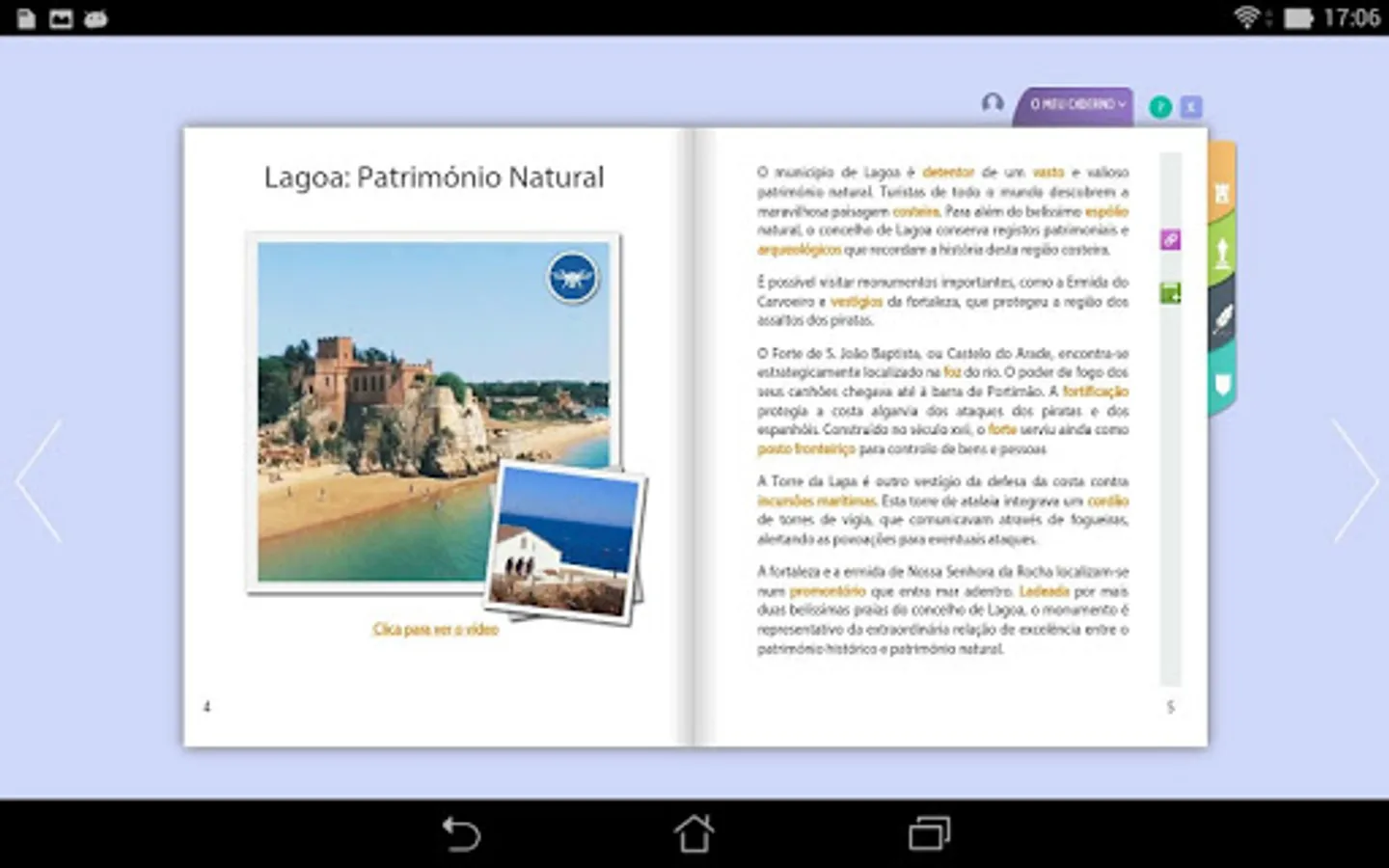This screenshot has height=868, width=1389.
Task: Go to the next page with right arrow
Action: click(1355, 480)
